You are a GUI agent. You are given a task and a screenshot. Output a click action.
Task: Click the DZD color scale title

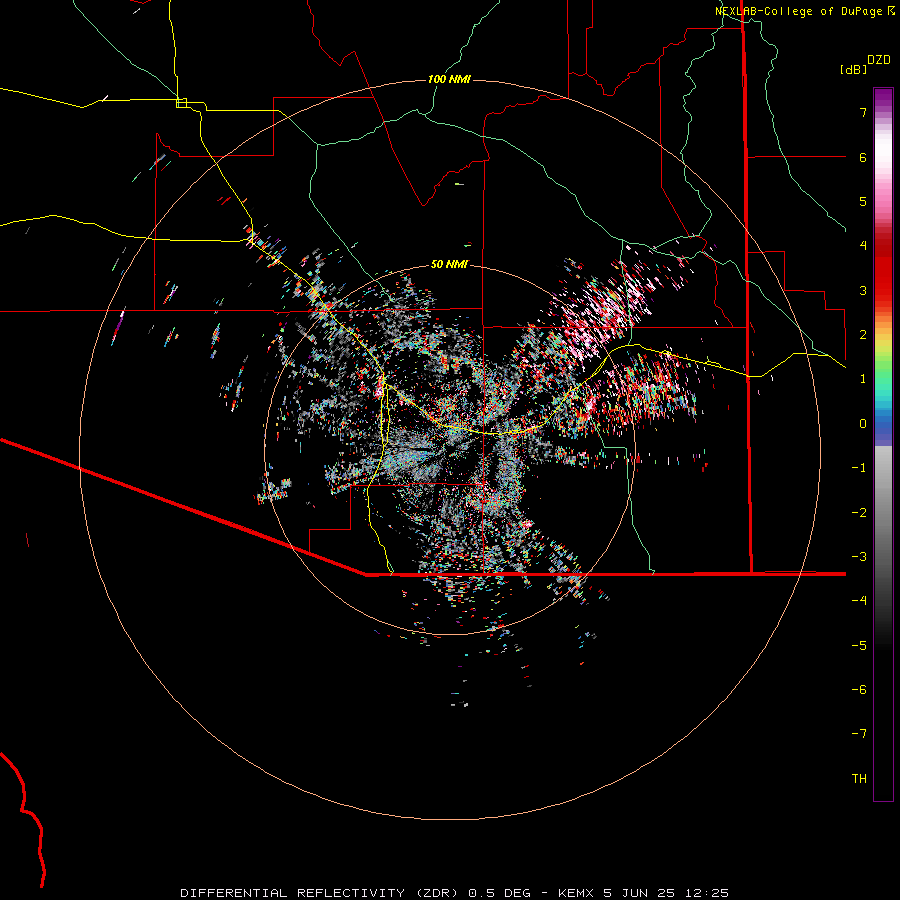[x=879, y=60]
